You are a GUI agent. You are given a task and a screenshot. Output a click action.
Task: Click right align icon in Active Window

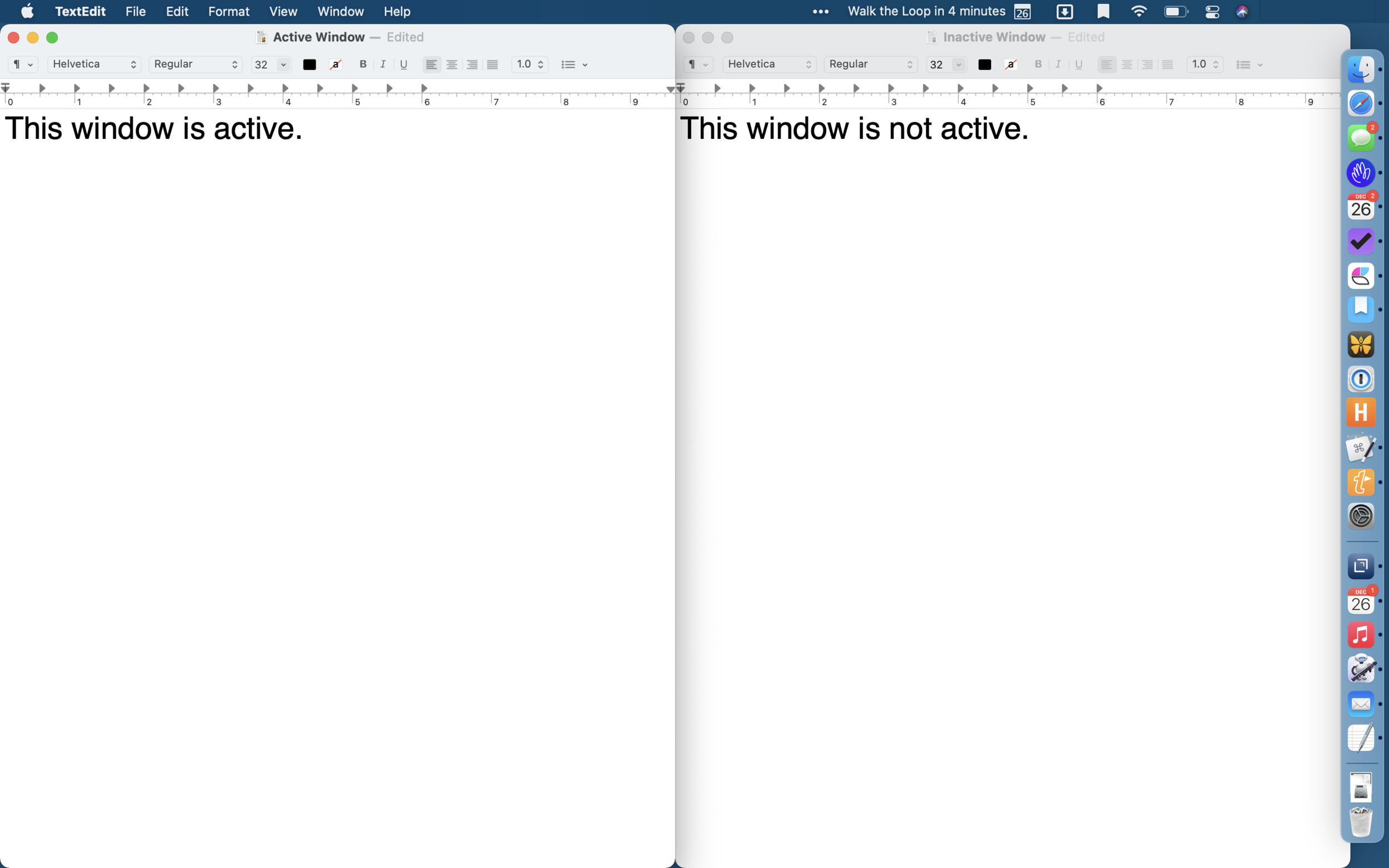point(472,64)
